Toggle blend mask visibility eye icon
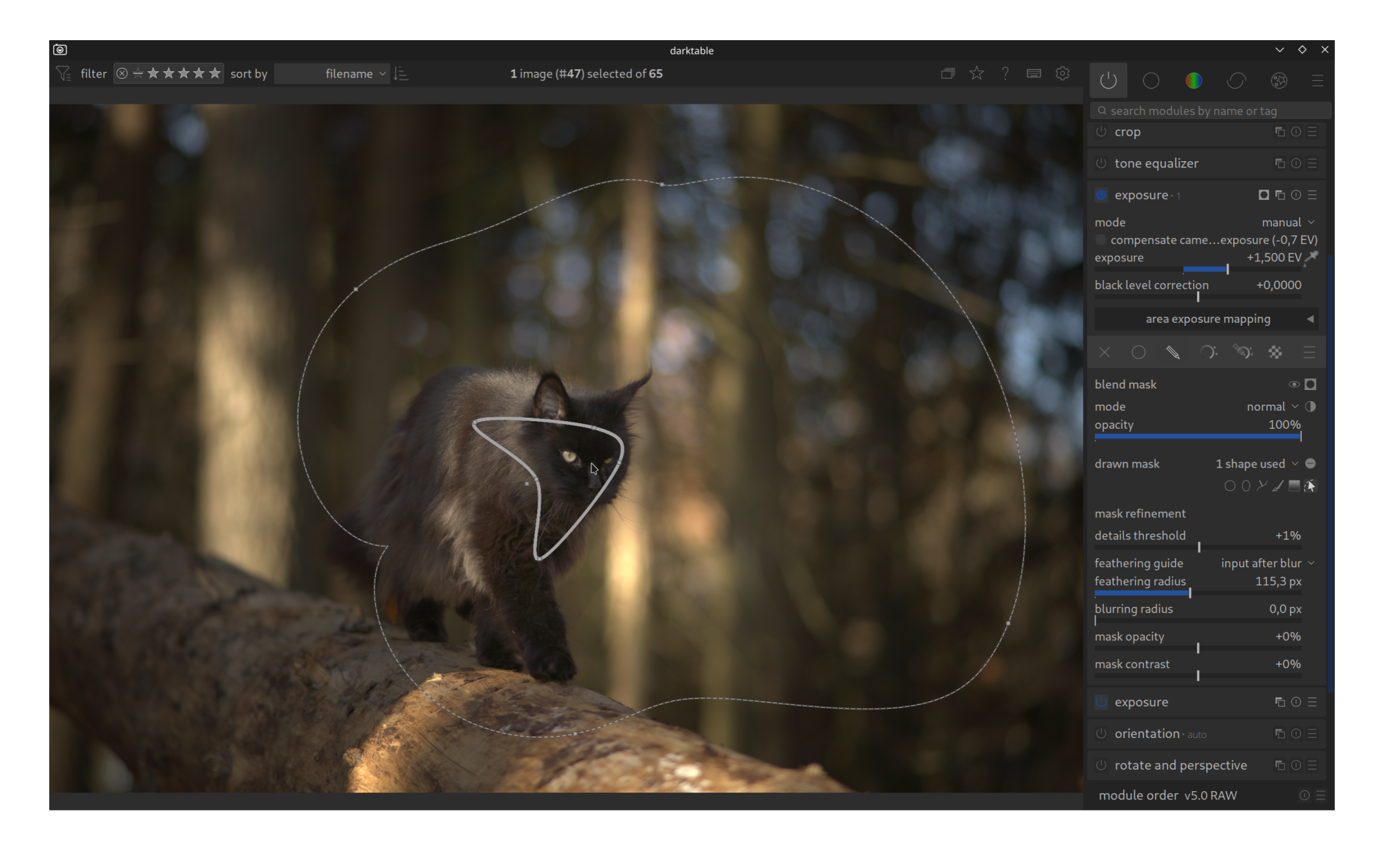 coord(1293,385)
